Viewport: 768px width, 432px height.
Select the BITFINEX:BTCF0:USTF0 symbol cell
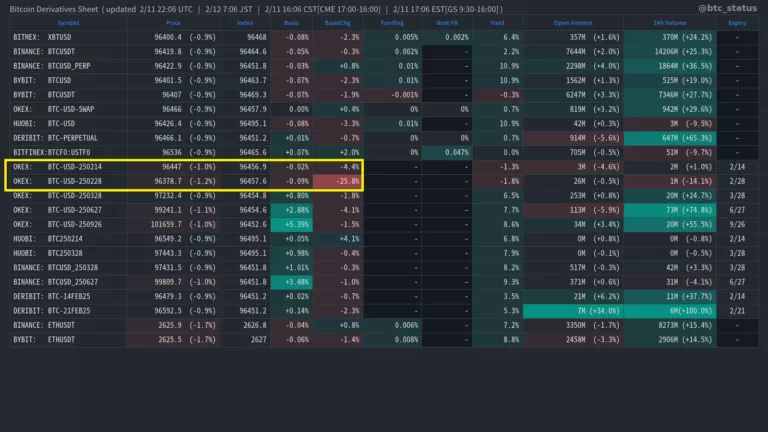click(x=68, y=152)
